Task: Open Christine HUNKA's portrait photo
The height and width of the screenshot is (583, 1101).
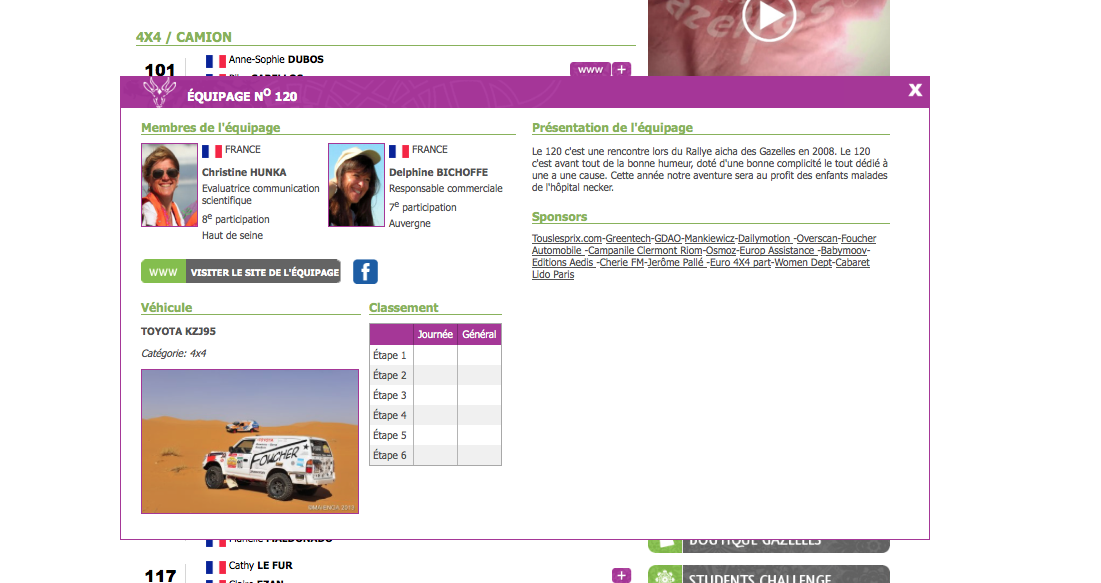Action: click(x=169, y=185)
